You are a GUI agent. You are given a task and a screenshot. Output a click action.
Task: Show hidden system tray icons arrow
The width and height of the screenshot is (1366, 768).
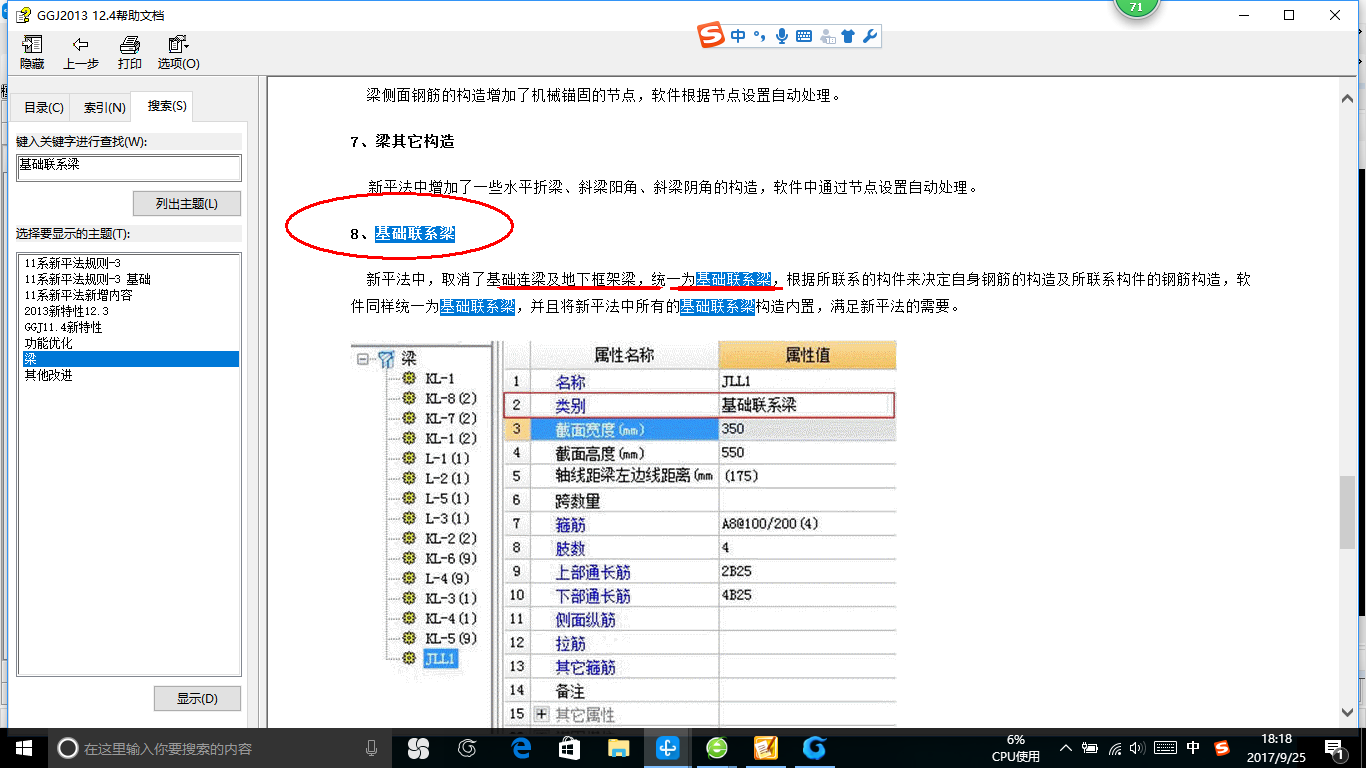click(1067, 748)
